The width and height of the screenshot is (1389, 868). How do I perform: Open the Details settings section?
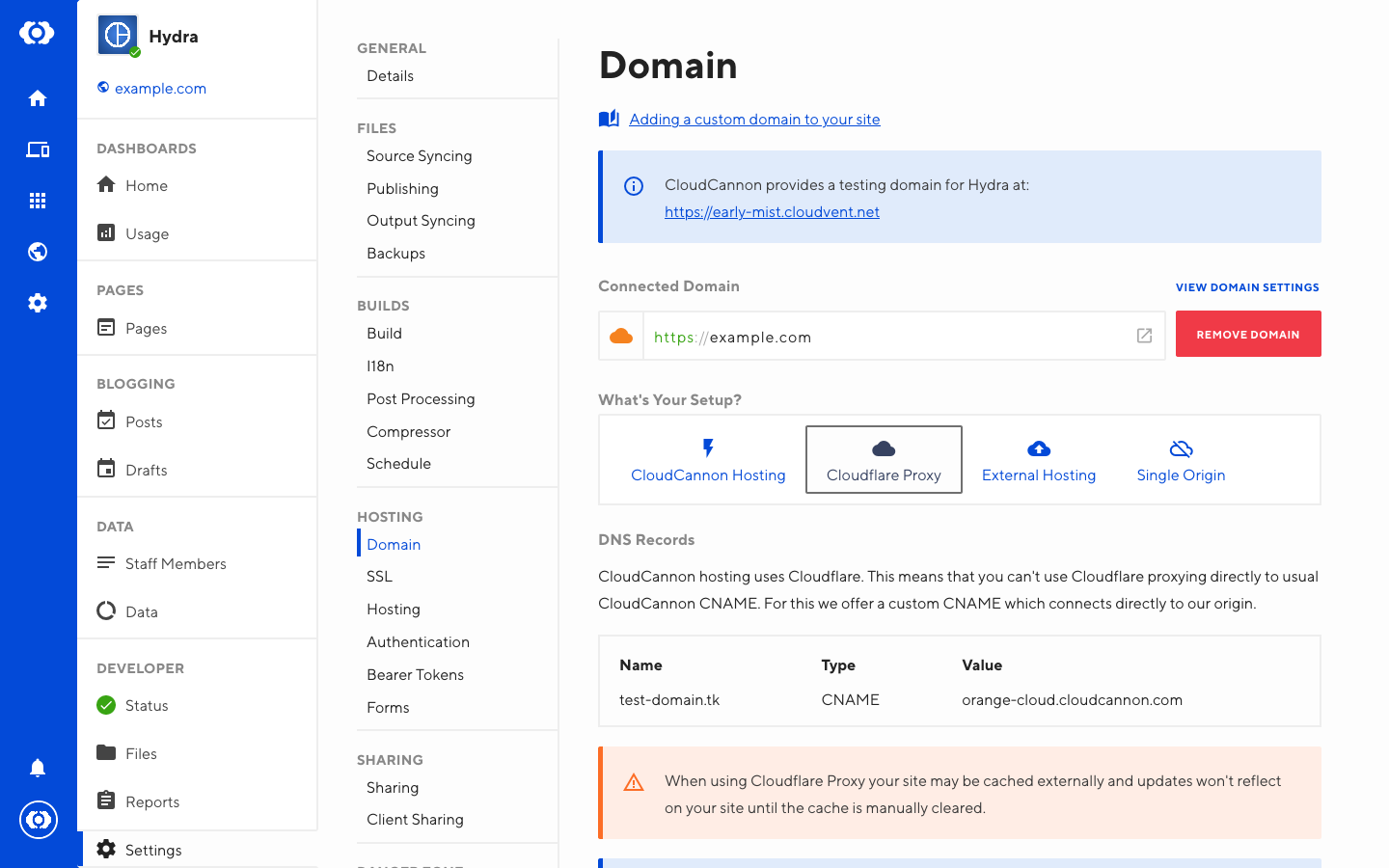(390, 76)
